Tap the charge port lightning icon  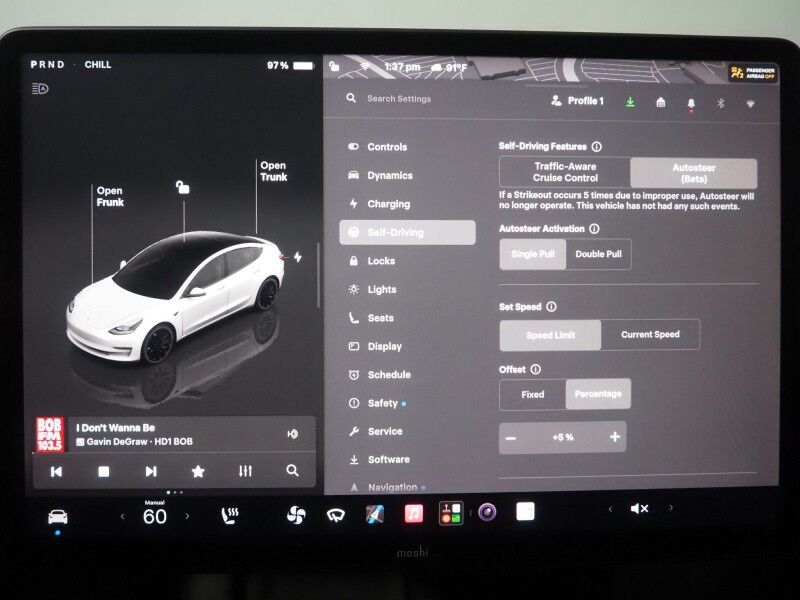[298, 257]
